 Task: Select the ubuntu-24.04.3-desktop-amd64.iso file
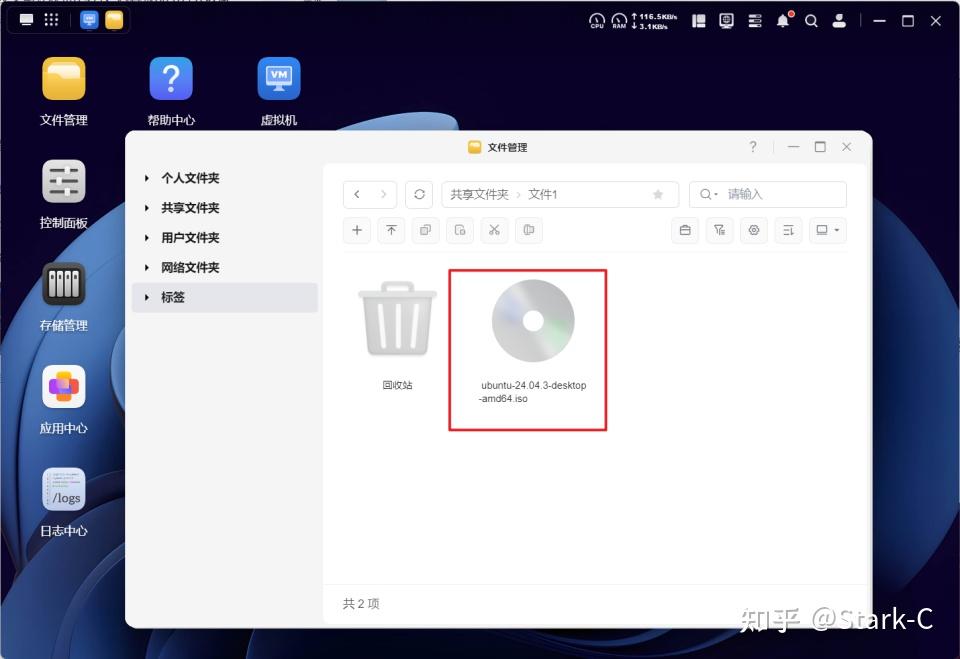pos(533,342)
